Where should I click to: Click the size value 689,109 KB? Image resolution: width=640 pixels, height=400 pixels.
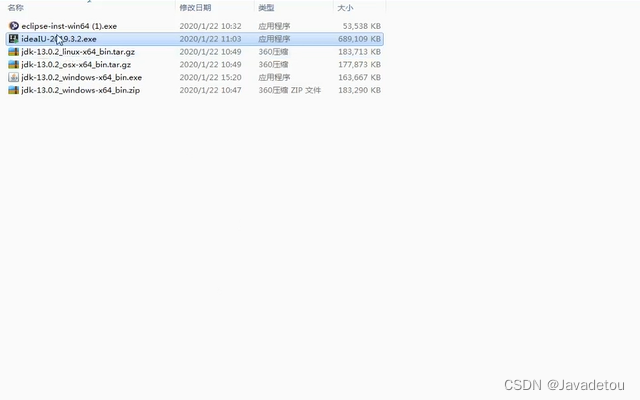click(359, 39)
